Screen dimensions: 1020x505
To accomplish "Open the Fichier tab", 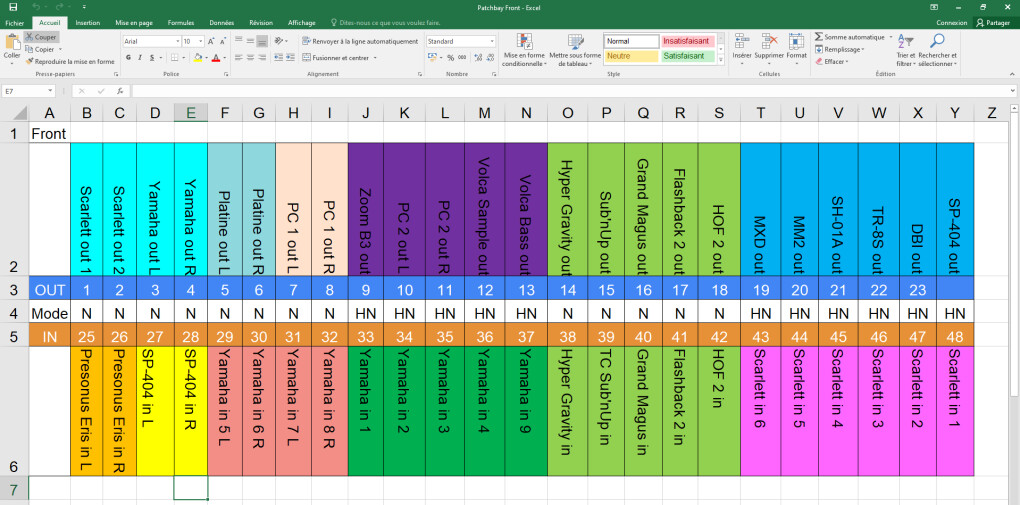I will tap(14, 23).
